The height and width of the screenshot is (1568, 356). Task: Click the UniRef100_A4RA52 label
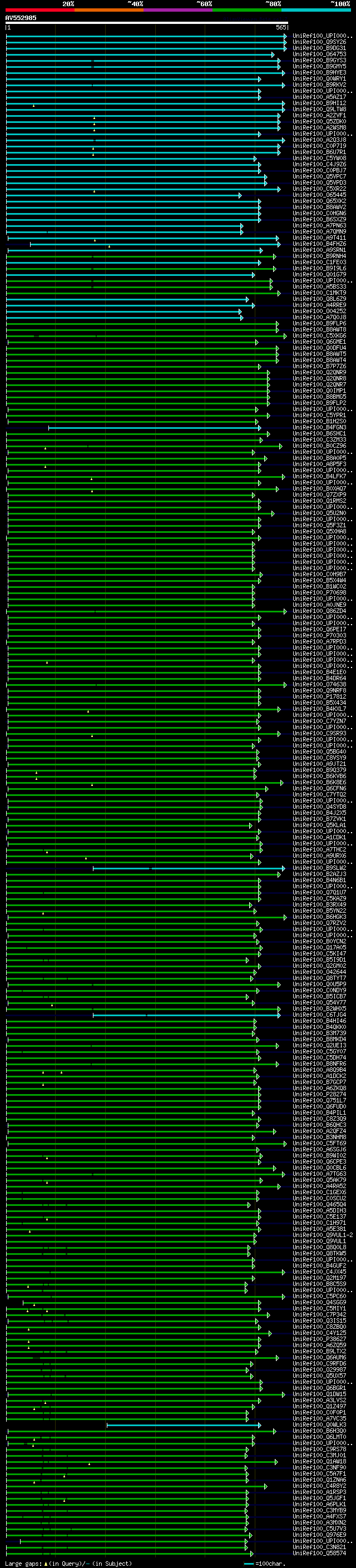pos(319,1186)
